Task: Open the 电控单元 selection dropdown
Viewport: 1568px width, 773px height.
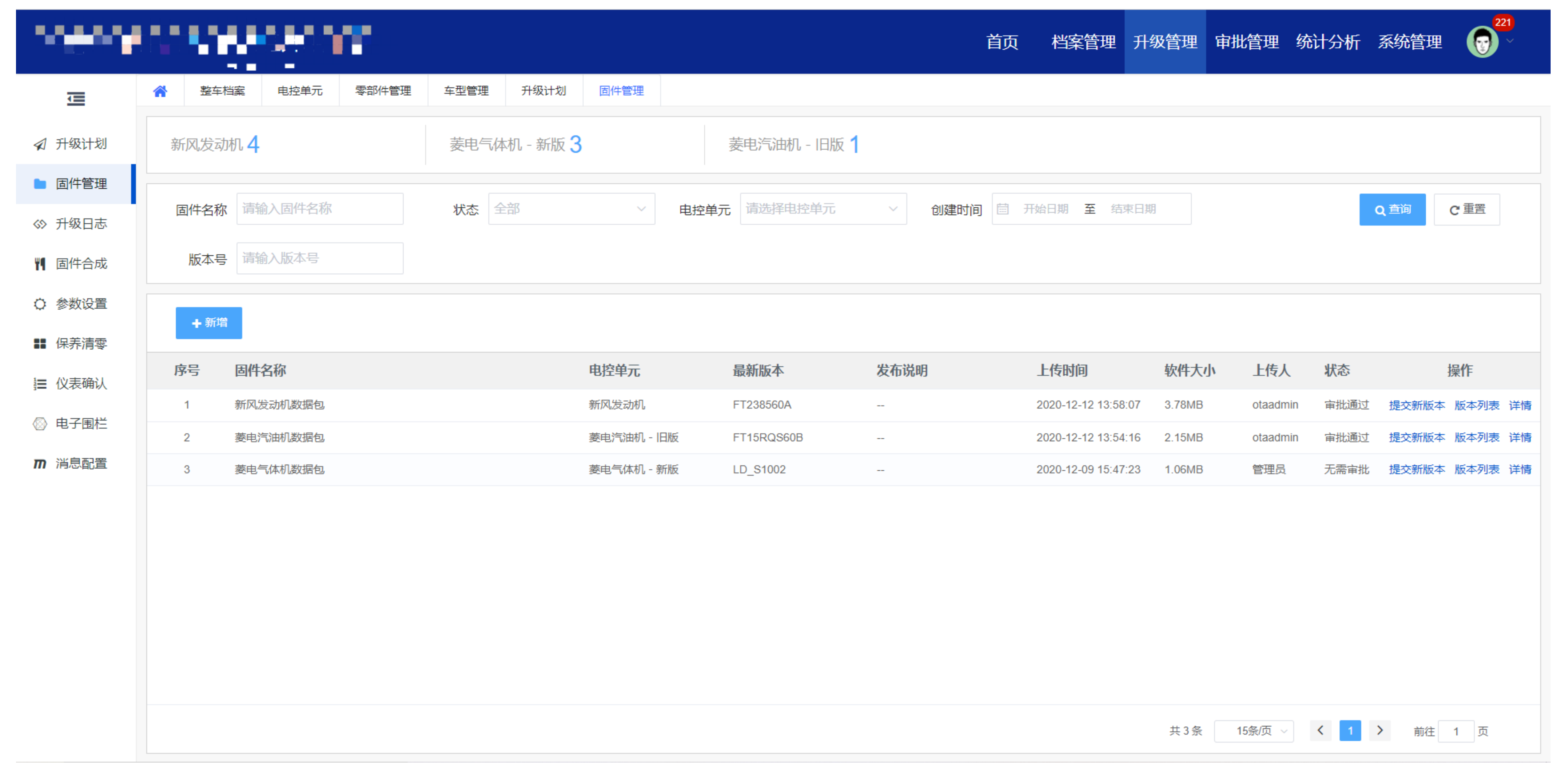Action: pos(822,208)
